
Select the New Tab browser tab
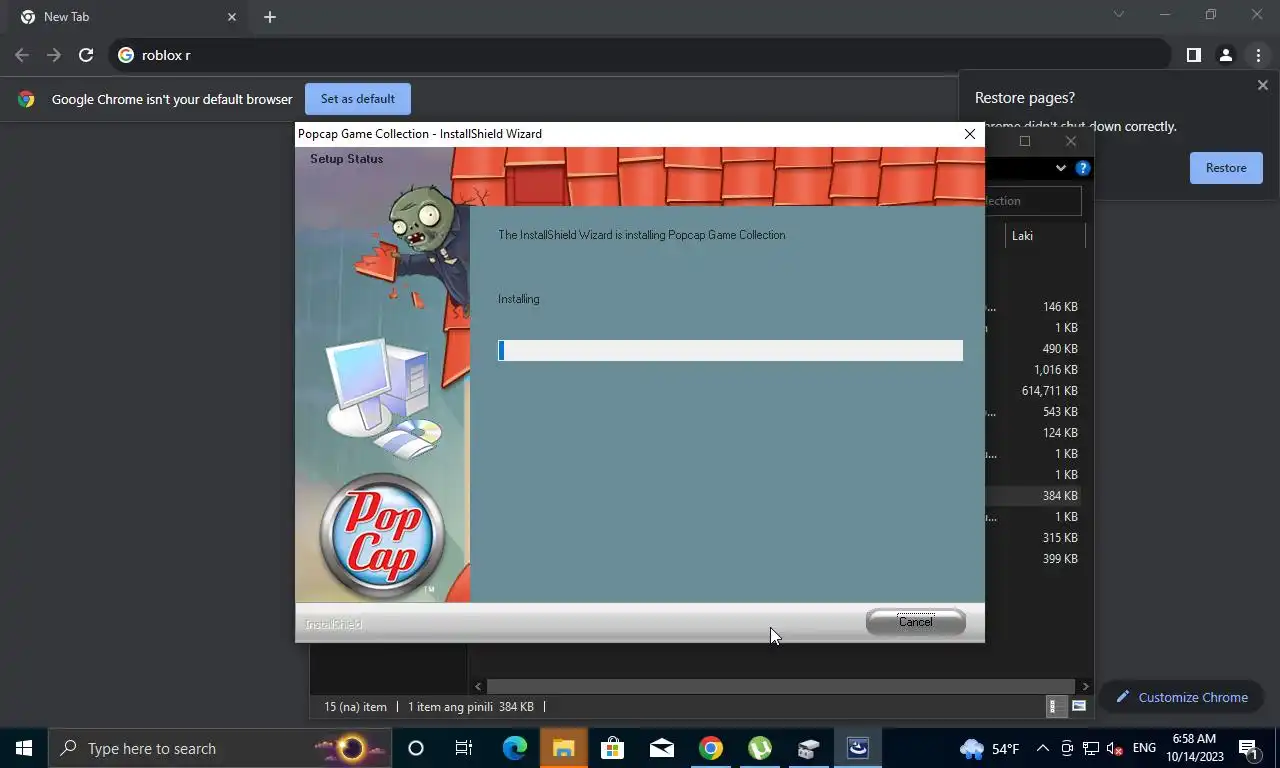pyautogui.click(x=128, y=17)
